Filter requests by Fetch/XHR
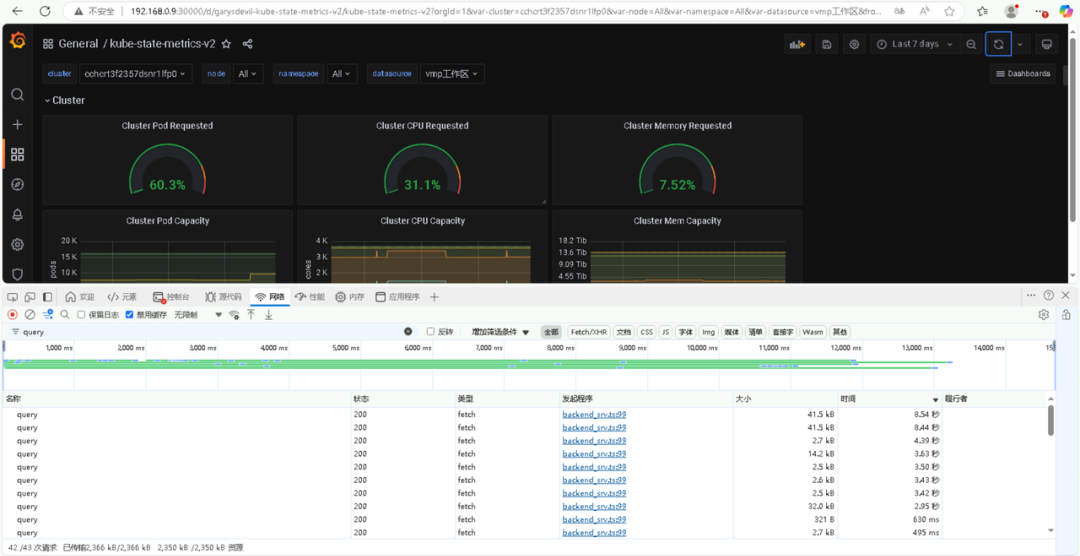This screenshot has width=1080, height=556. click(x=590, y=331)
